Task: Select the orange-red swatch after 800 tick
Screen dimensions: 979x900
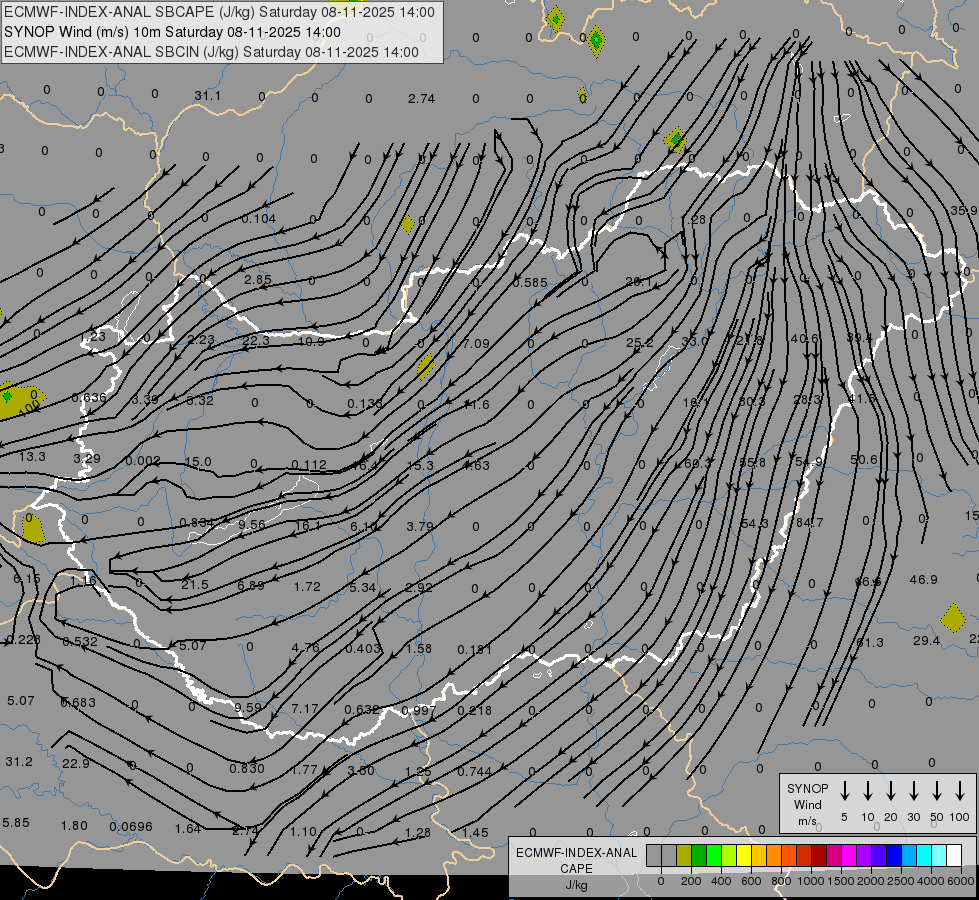Action: [789, 856]
